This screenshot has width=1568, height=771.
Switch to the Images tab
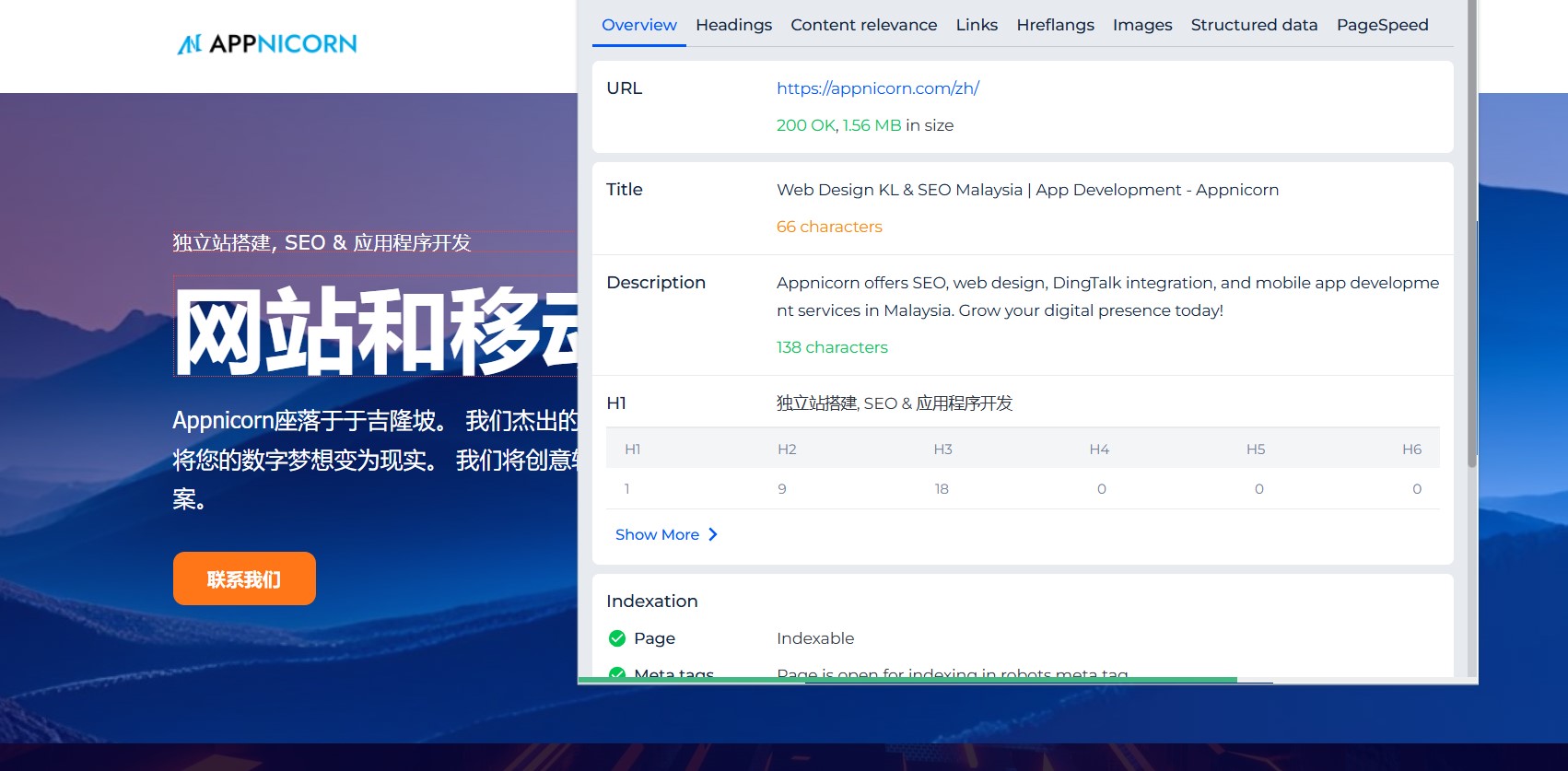pos(1142,25)
